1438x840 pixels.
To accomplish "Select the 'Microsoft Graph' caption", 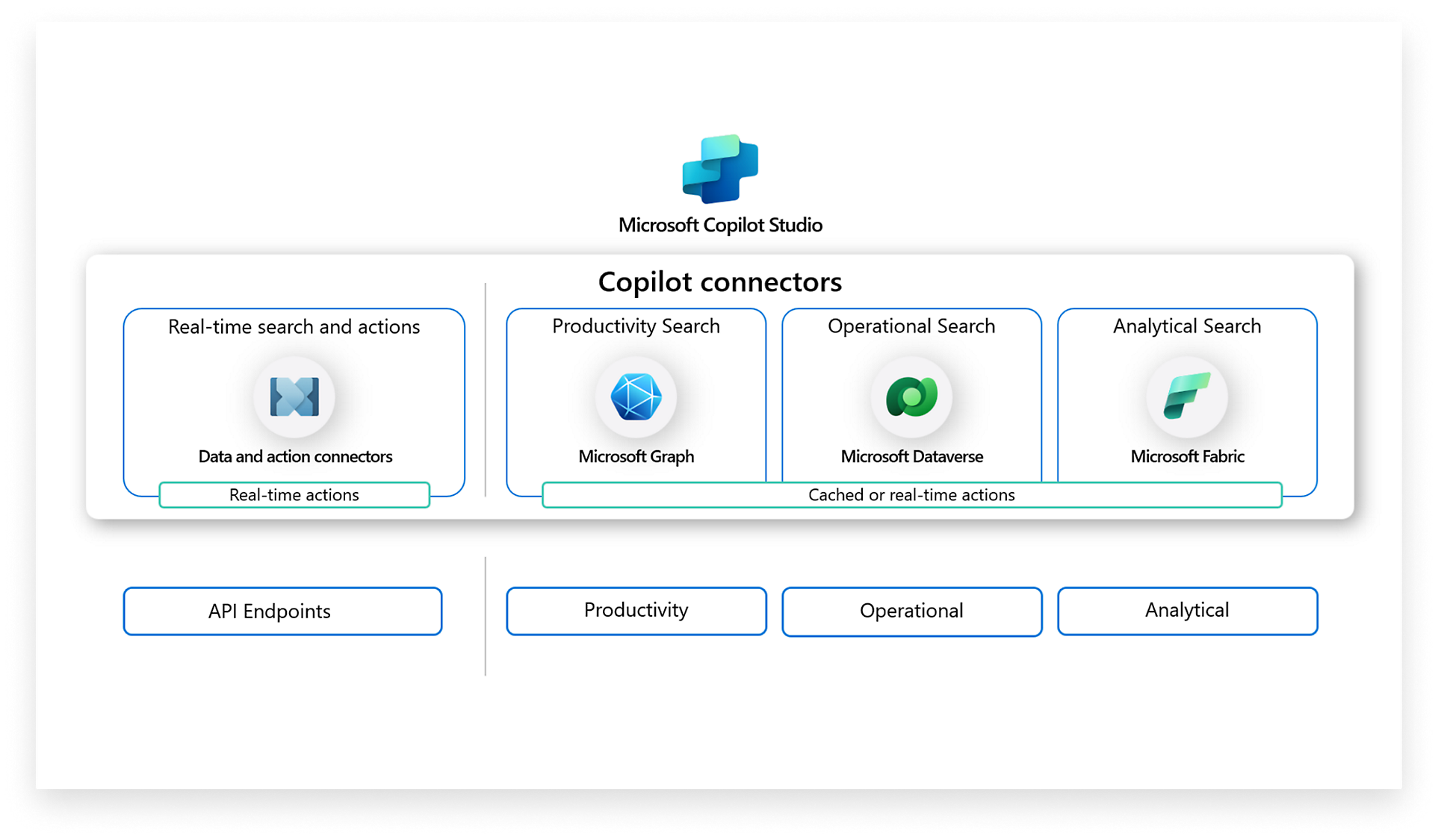I will (636, 456).
